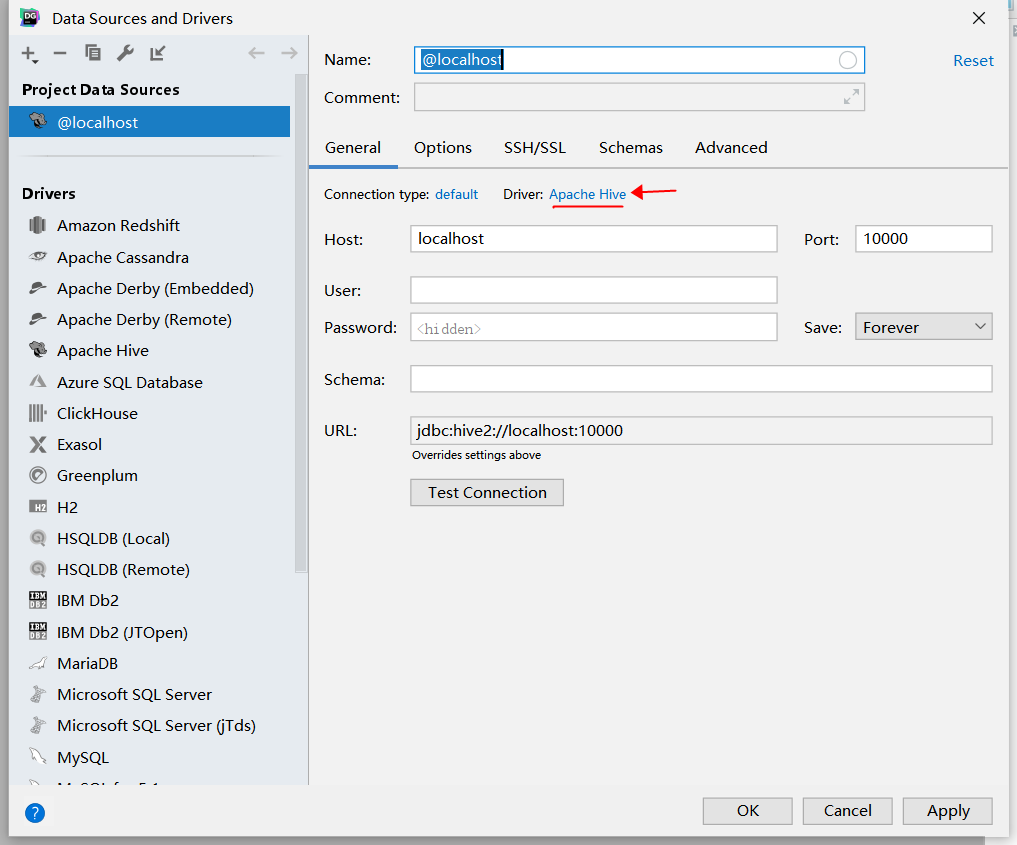Open the General tab
The width and height of the screenshot is (1017, 845).
353,148
